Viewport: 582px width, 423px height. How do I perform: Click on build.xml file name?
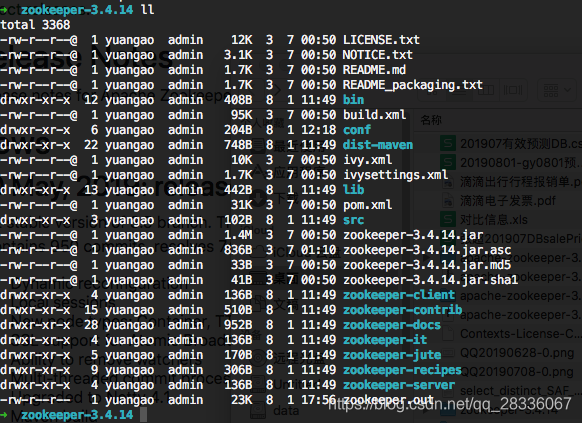coord(374,115)
